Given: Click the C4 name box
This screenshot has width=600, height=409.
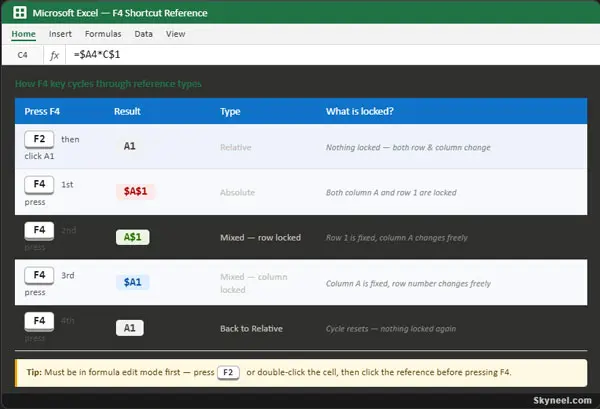Looking at the screenshot, I should tap(23, 55).
